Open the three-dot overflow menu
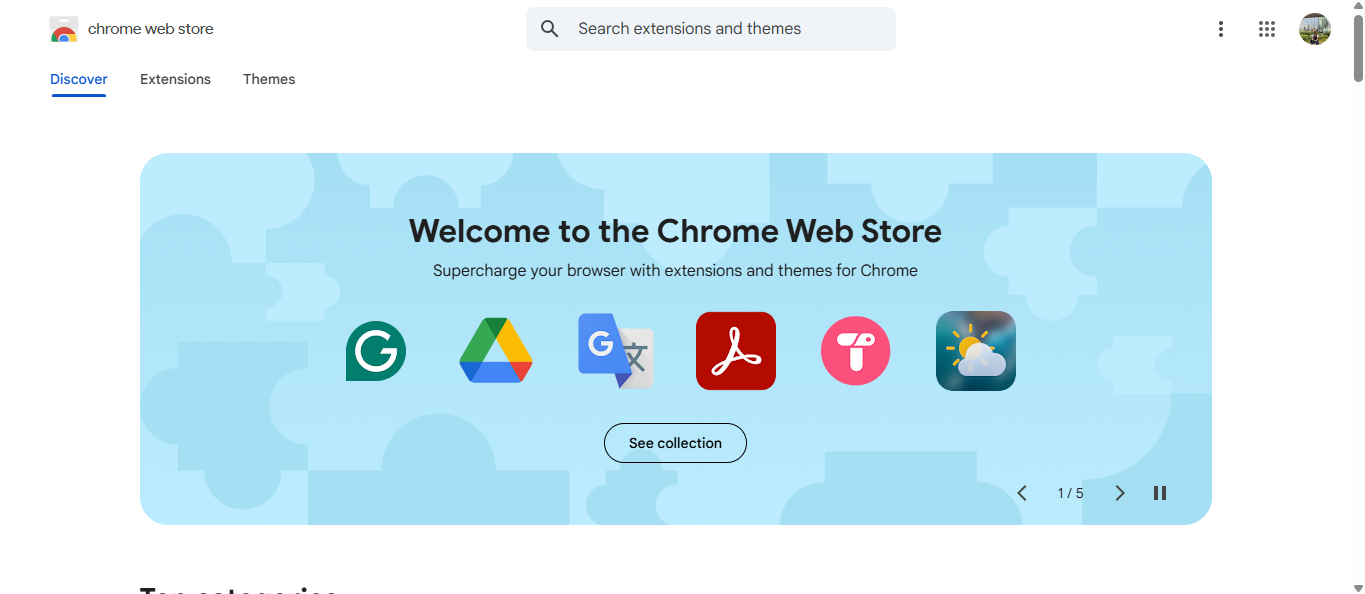The height and width of the screenshot is (594, 1365). 1221,29
